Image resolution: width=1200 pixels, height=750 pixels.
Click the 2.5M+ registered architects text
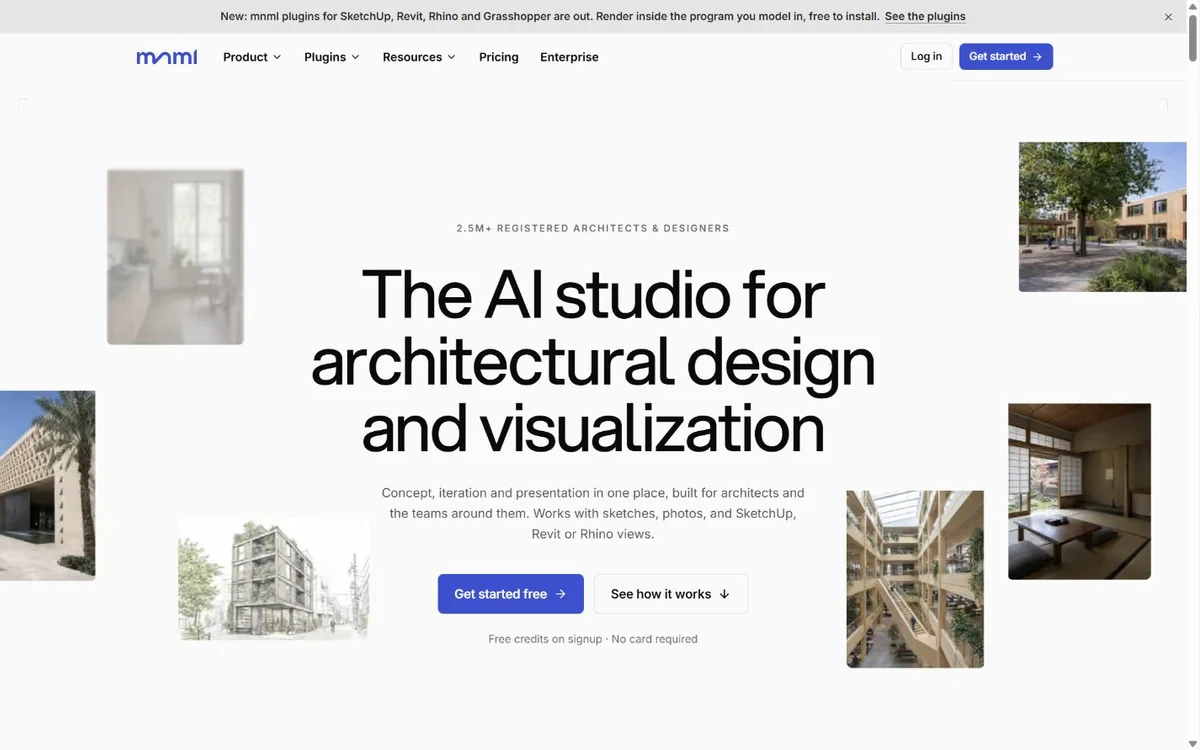click(x=593, y=228)
